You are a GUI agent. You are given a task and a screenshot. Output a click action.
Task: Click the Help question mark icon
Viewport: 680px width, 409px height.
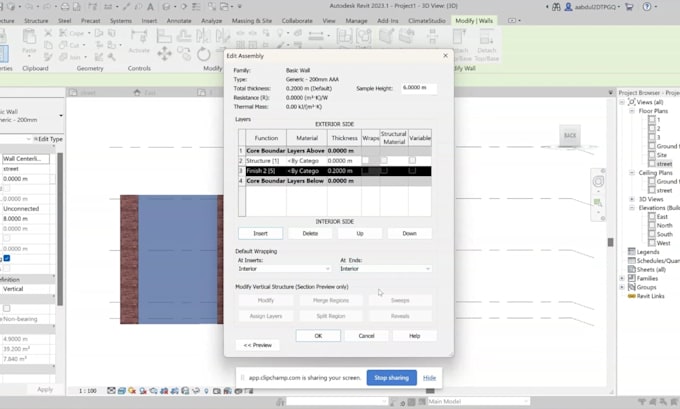click(x=647, y=7)
